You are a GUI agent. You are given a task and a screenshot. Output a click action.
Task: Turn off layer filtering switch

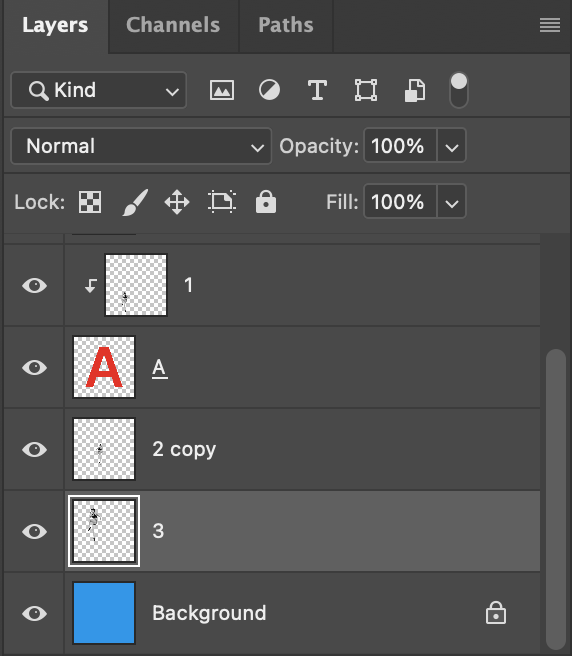[x=459, y=90]
